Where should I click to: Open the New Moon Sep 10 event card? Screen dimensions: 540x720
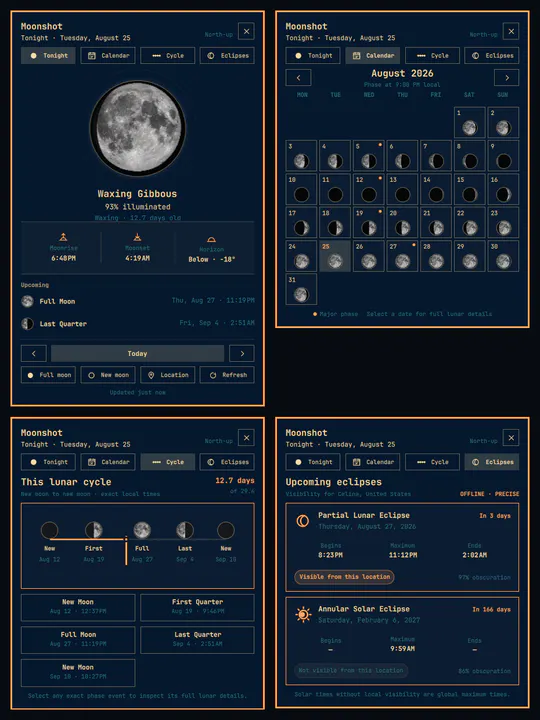78,673
